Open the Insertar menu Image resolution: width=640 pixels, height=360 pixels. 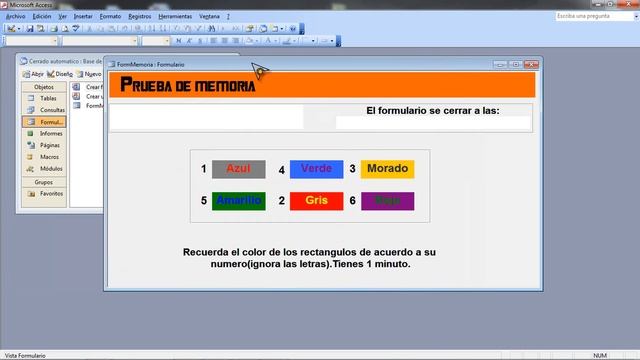point(83,16)
